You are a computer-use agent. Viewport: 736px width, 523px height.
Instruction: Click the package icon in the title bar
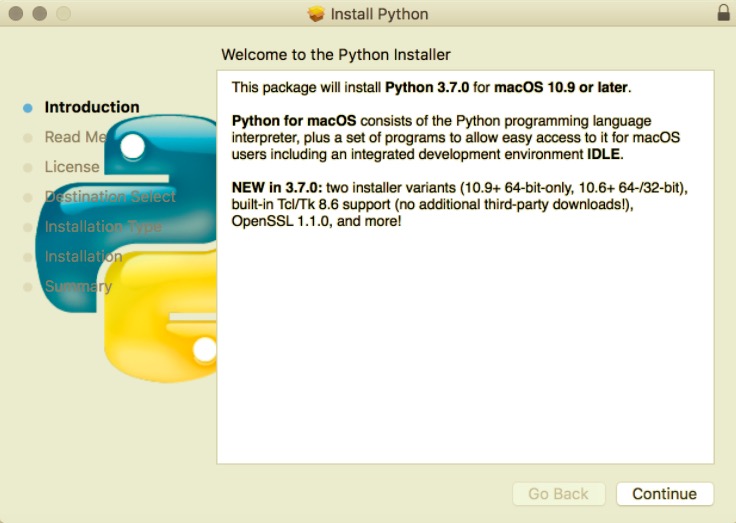pyautogui.click(x=317, y=14)
